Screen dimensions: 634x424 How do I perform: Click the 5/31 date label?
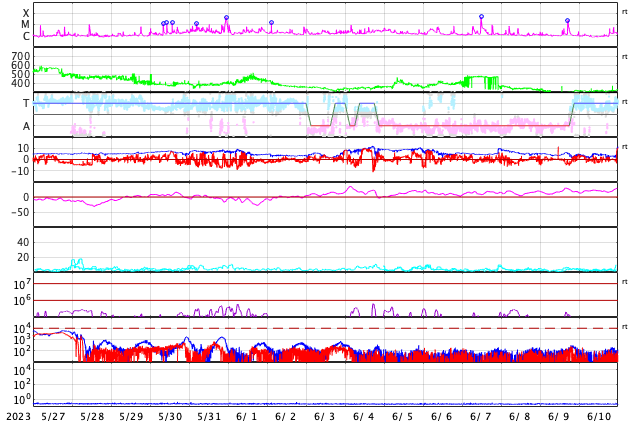tap(209, 416)
